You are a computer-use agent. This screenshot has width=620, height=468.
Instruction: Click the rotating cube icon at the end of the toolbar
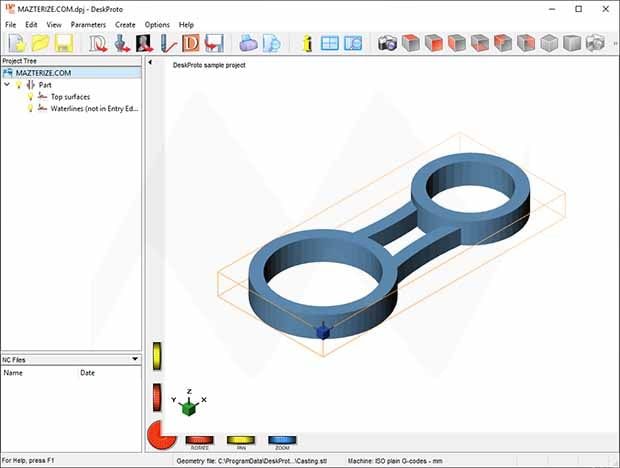point(595,43)
